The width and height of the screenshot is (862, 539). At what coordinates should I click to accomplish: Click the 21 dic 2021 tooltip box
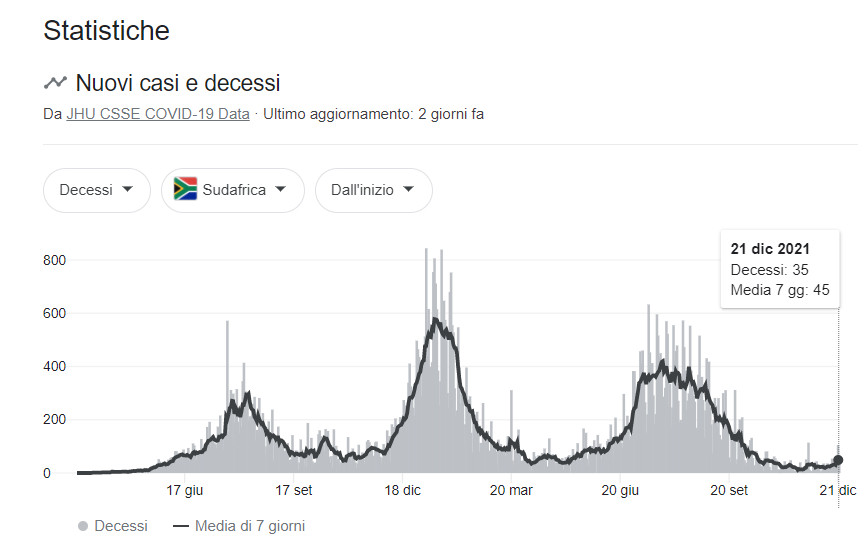tap(779, 270)
